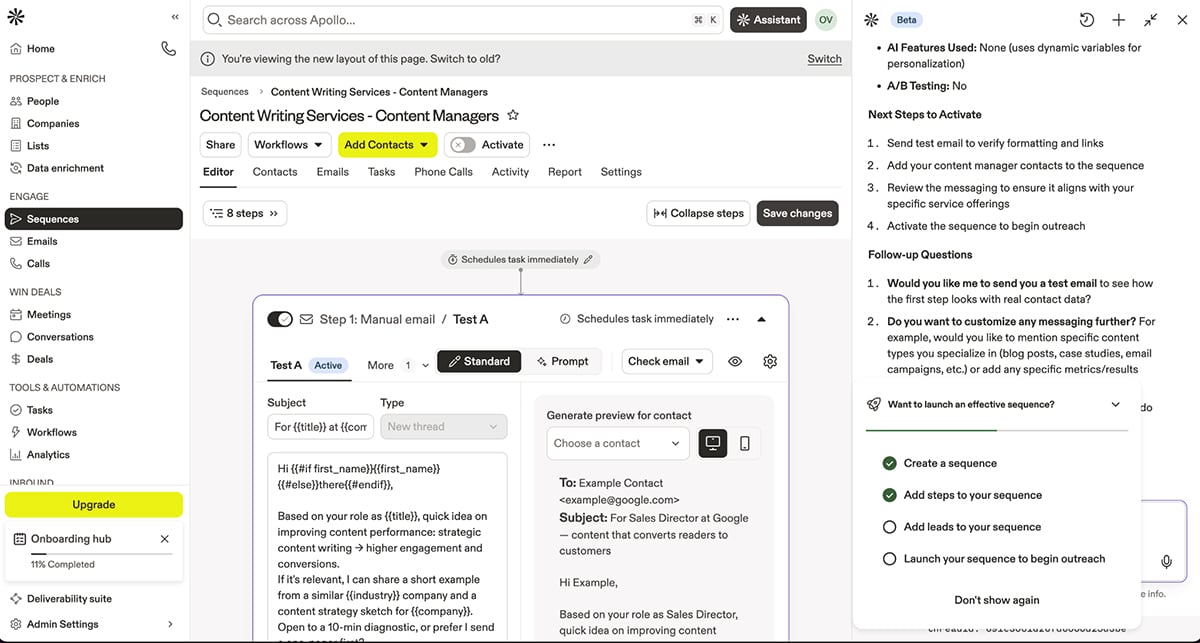Check off 'Add leads to your sequence'
Viewport: 1200px width, 643px height.
pyautogui.click(x=890, y=527)
